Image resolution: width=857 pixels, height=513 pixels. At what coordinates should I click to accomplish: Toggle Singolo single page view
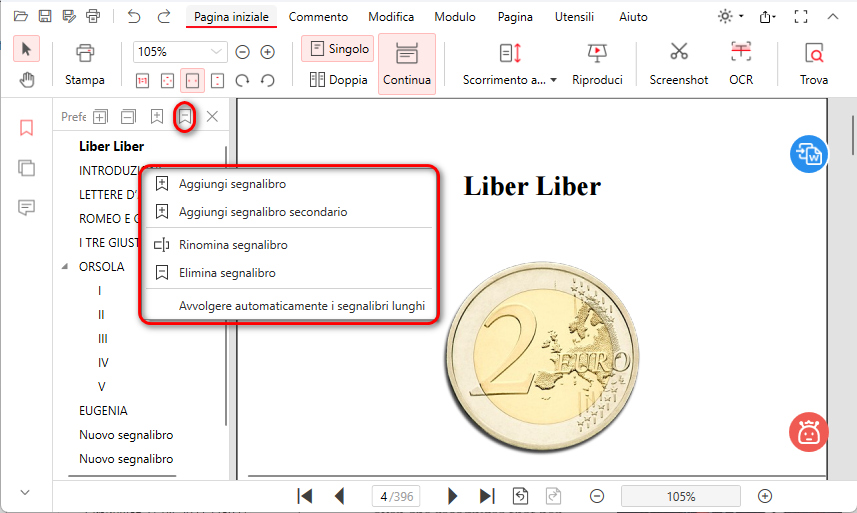point(338,49)
